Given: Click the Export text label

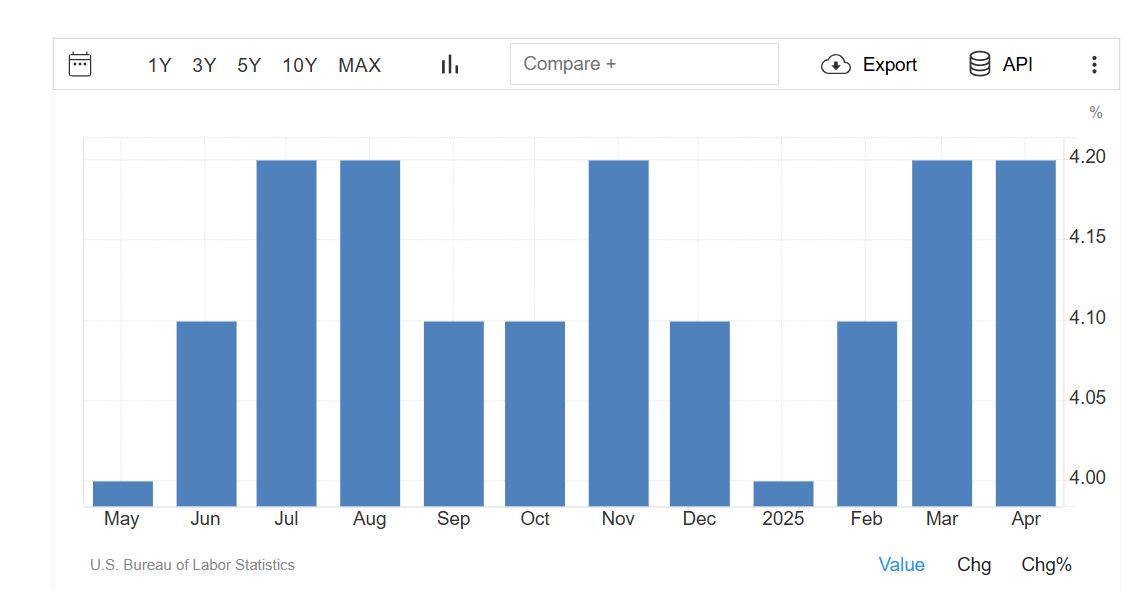Looking at the screenshot, I should click(889, 65).
